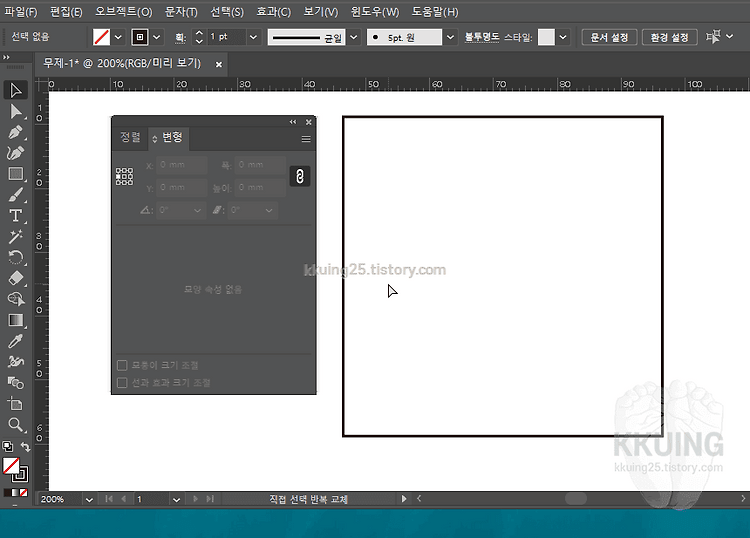Select the Direct Selection tool
This screenshot has width=750, height=538.
click(x=15, y=111)
